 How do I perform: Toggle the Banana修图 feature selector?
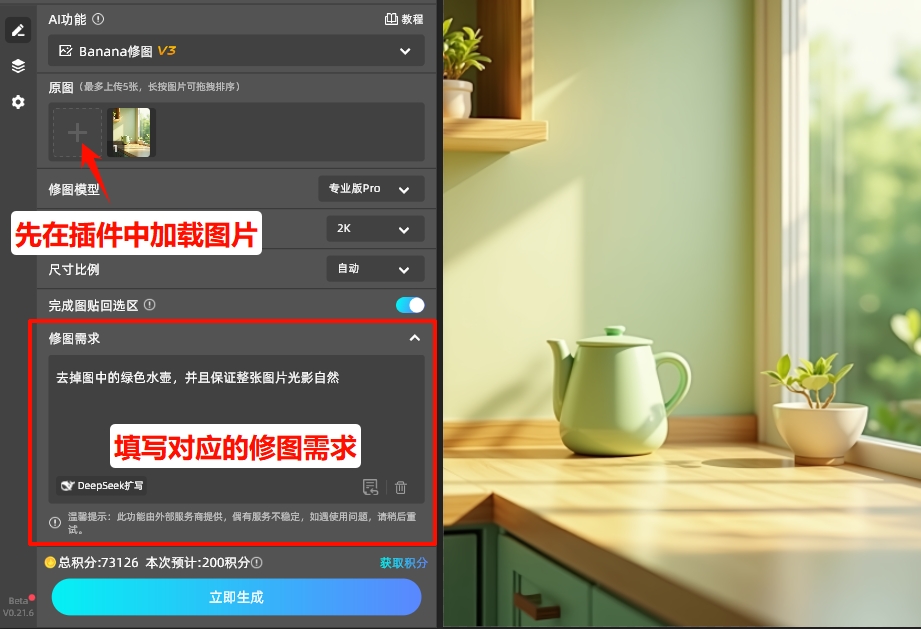click(236, 50)
